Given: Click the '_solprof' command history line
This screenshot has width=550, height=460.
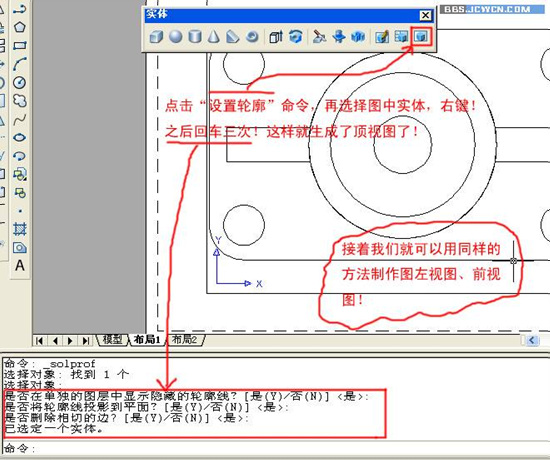Looking at the screenshot, I should click(x=49, y=364).
